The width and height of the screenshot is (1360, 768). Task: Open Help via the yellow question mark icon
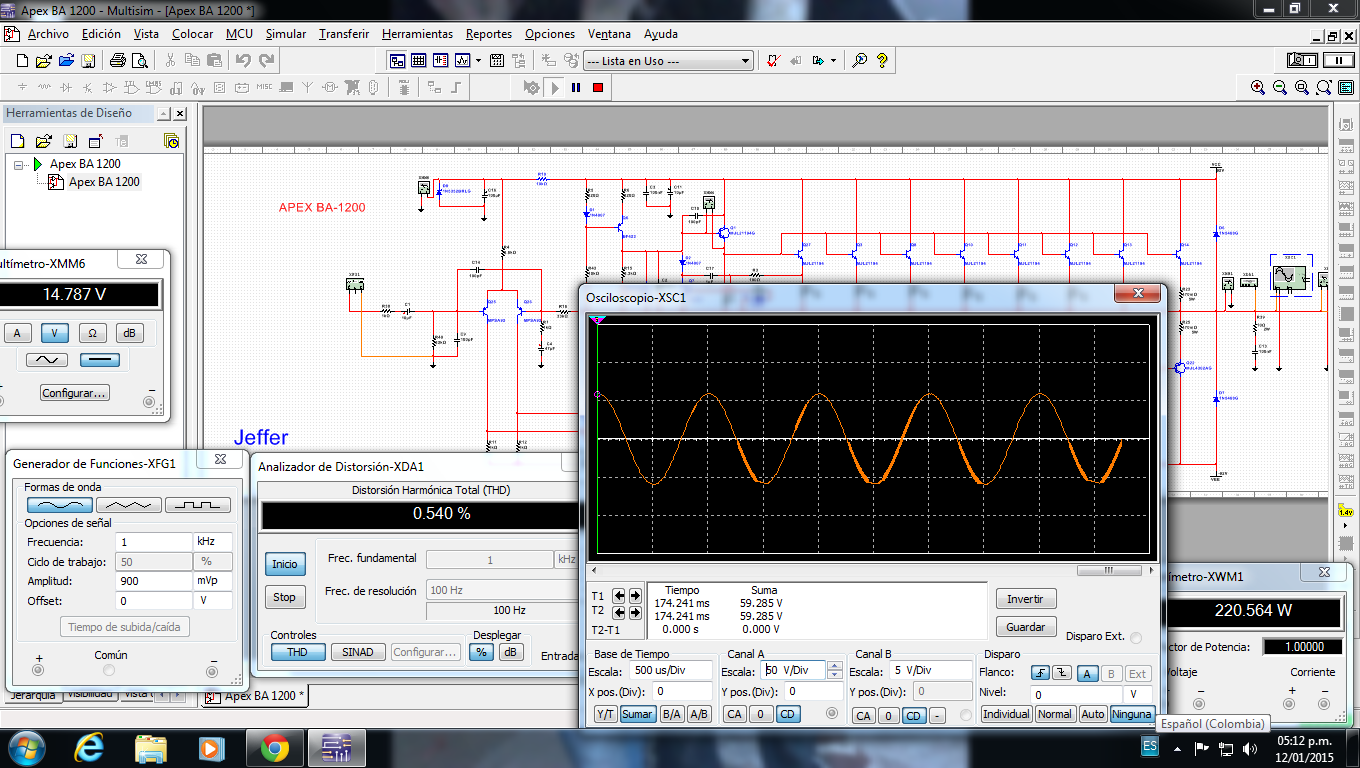[x=882, y=60]
